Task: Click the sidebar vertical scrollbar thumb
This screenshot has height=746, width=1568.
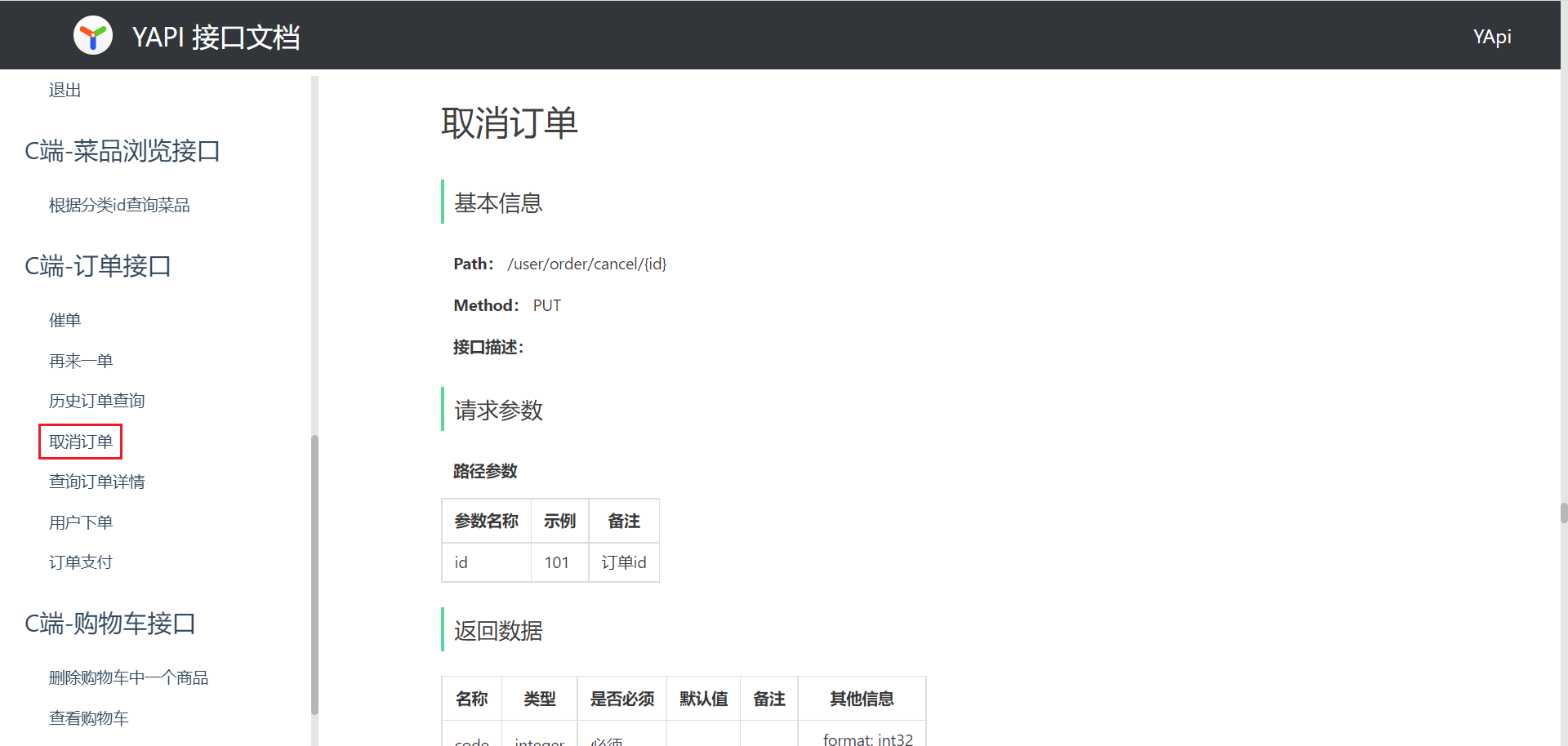Action: click(x=314, y=571)
